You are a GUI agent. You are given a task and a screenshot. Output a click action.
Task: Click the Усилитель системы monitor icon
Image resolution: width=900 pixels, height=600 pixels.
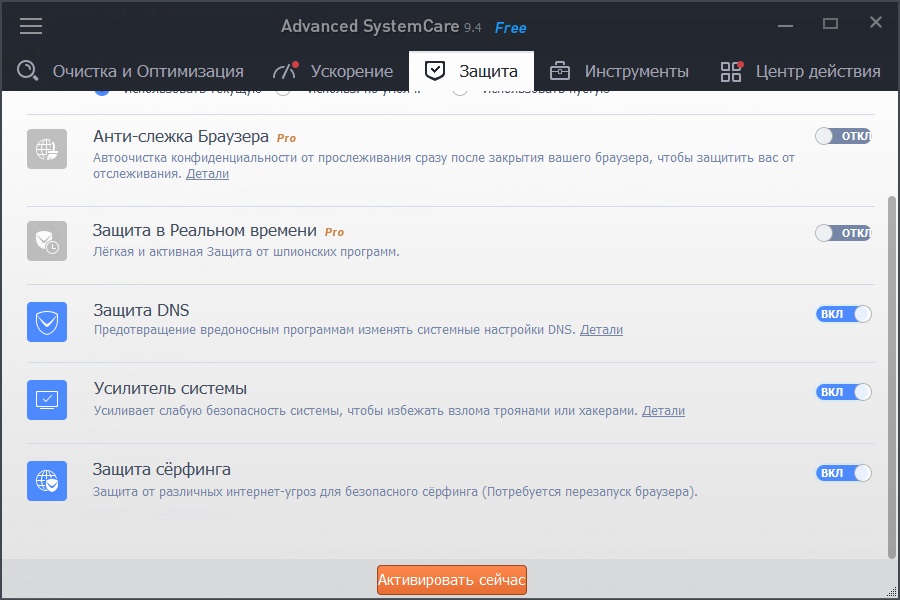[47, 400]
